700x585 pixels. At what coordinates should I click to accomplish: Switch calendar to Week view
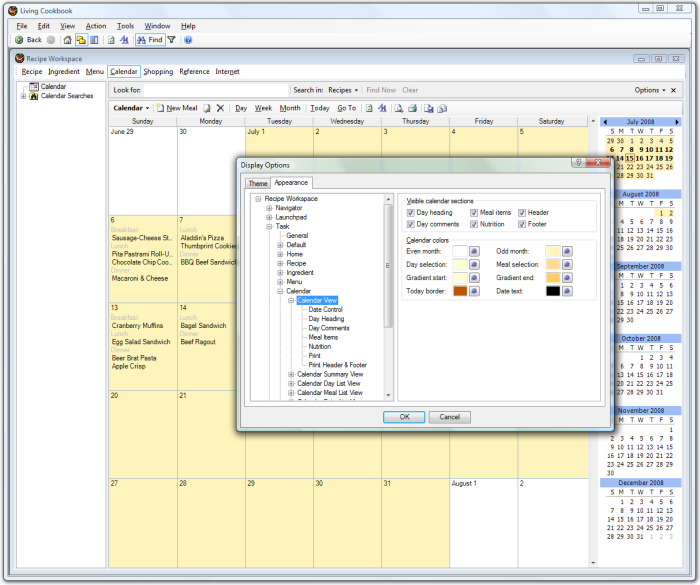[263, 108]
